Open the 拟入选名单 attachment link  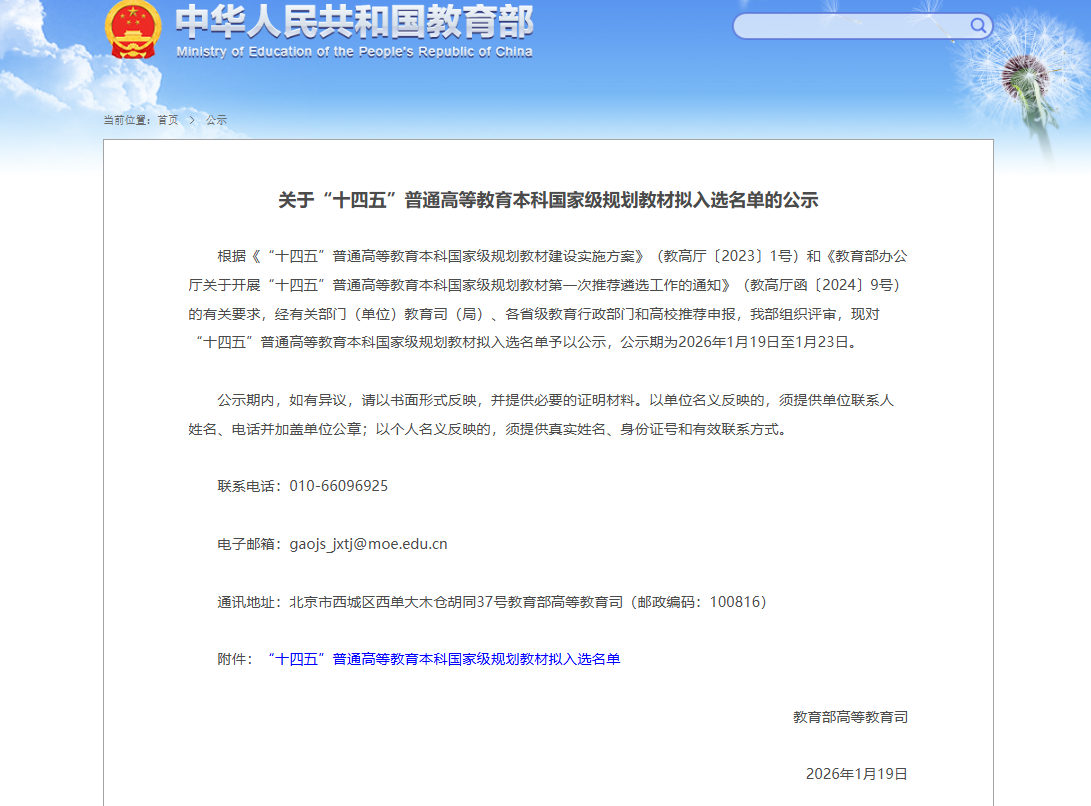[444, 659]
